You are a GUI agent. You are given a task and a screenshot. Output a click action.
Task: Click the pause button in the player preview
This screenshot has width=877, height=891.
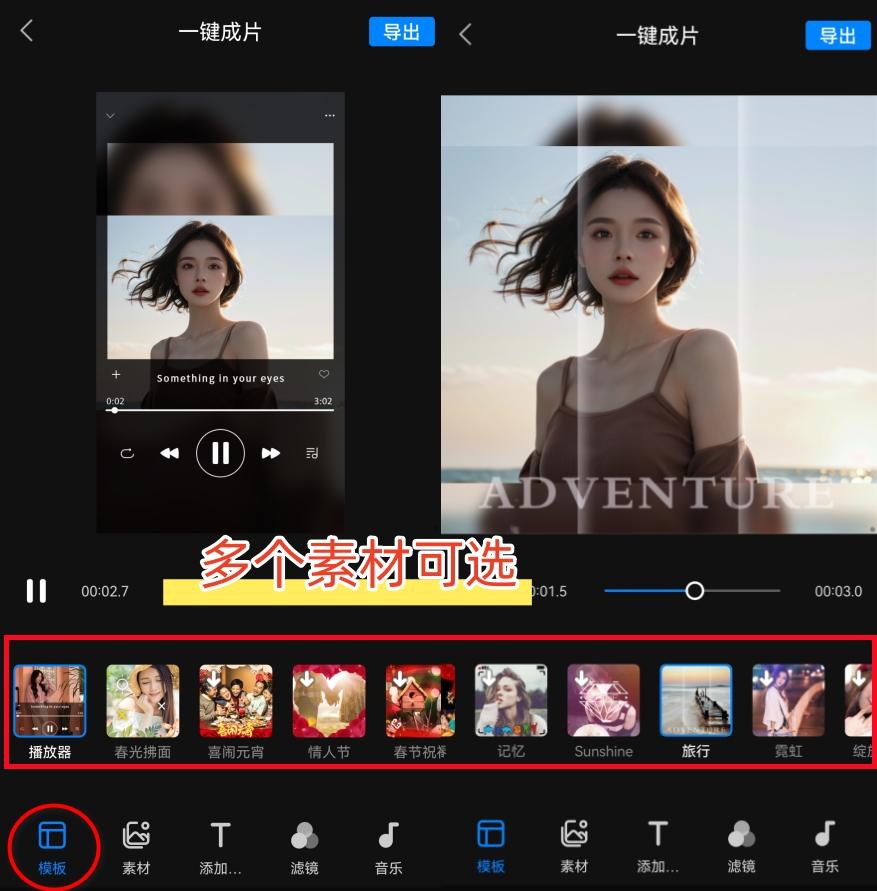pyautogui.click(x=221, y=453)
